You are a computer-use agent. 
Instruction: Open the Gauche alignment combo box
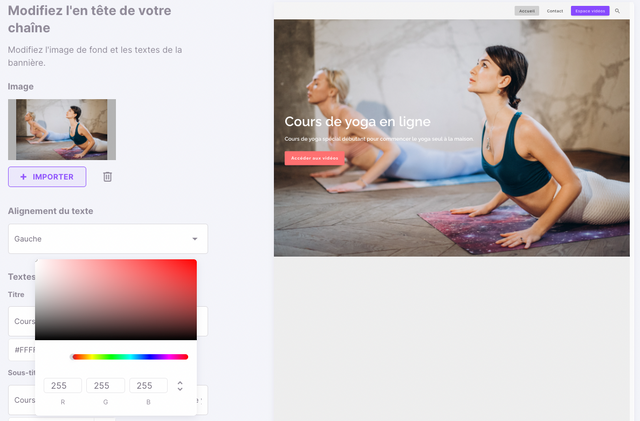(x=108, y=239)
